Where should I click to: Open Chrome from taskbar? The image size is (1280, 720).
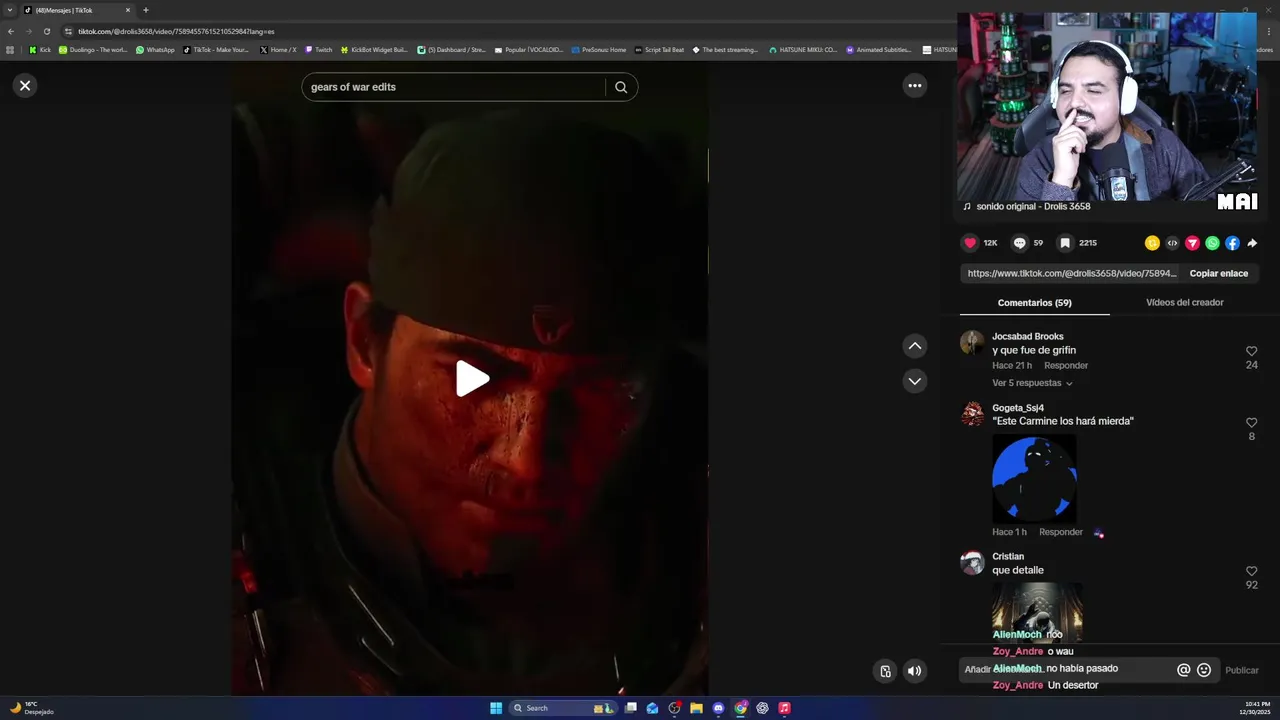(740, 708)
